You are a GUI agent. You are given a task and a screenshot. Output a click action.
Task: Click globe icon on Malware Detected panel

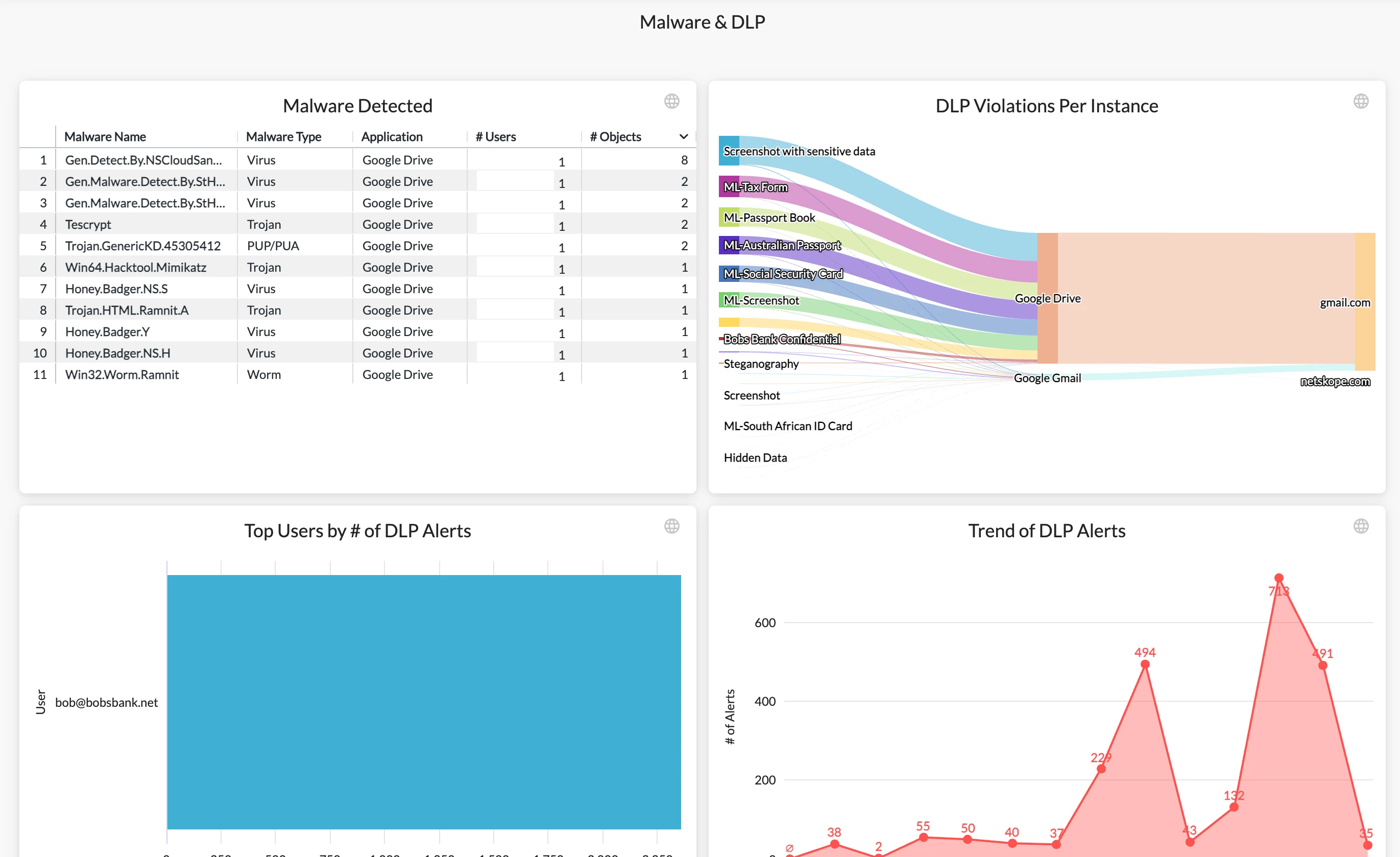pyautogui.click(x=671, y=101)
